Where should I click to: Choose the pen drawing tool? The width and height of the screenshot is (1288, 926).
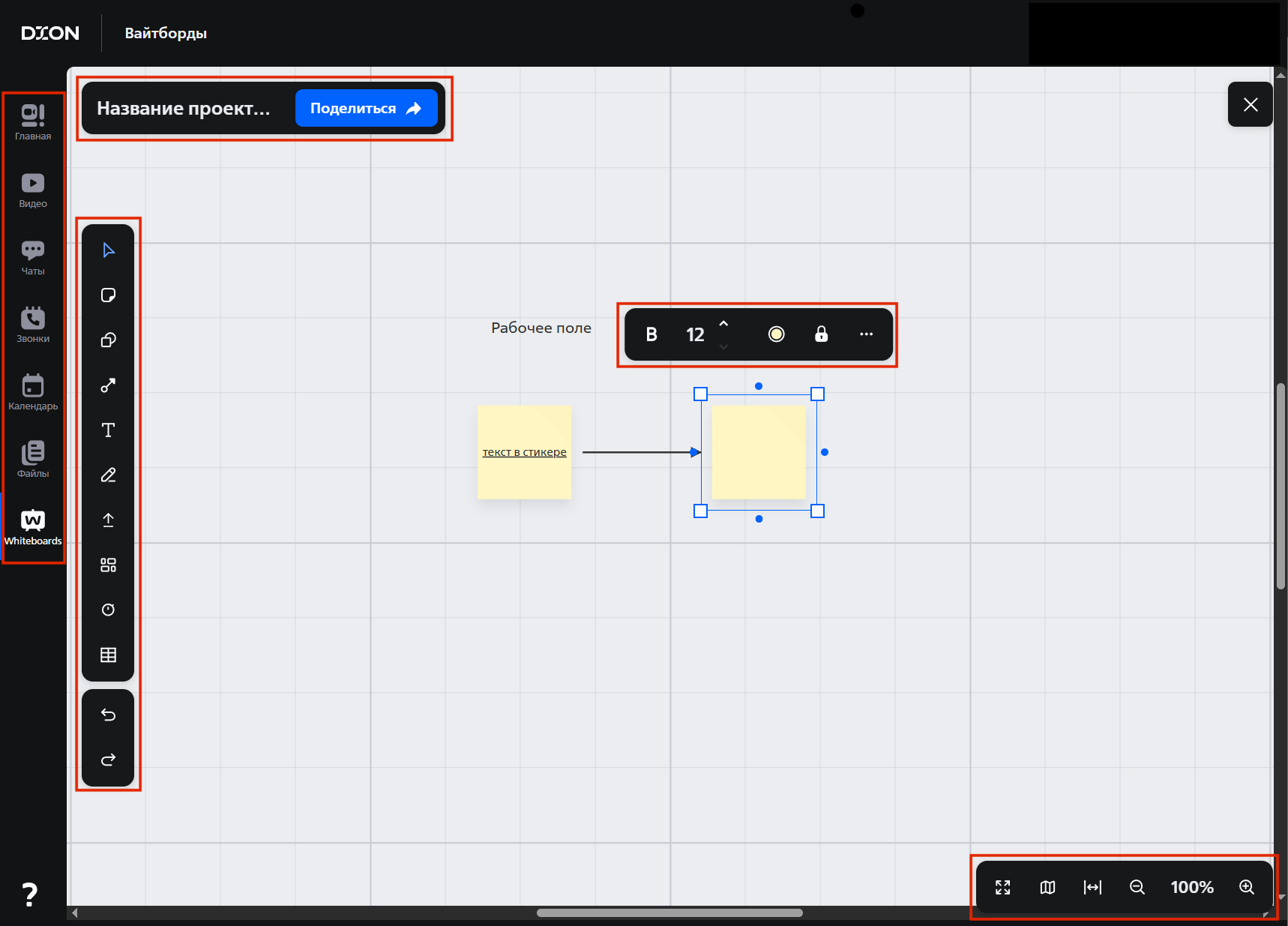pos(108,475)
